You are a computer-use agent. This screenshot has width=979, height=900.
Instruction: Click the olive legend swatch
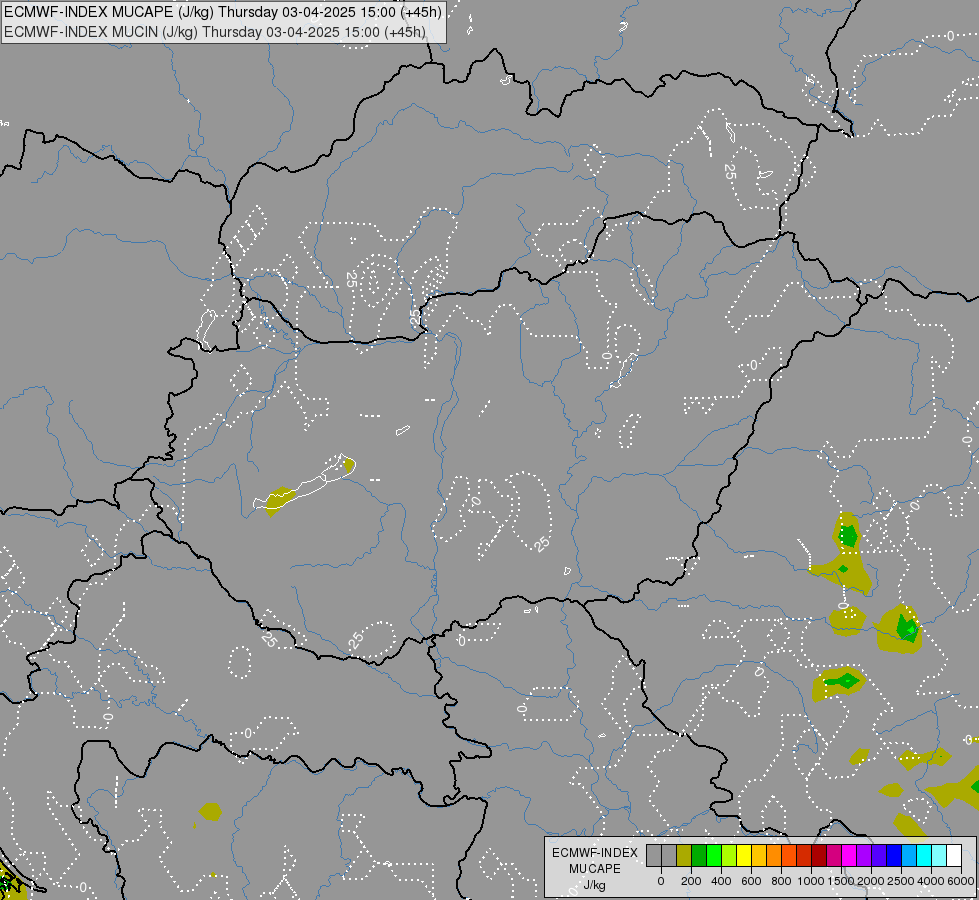pos(684,855)
